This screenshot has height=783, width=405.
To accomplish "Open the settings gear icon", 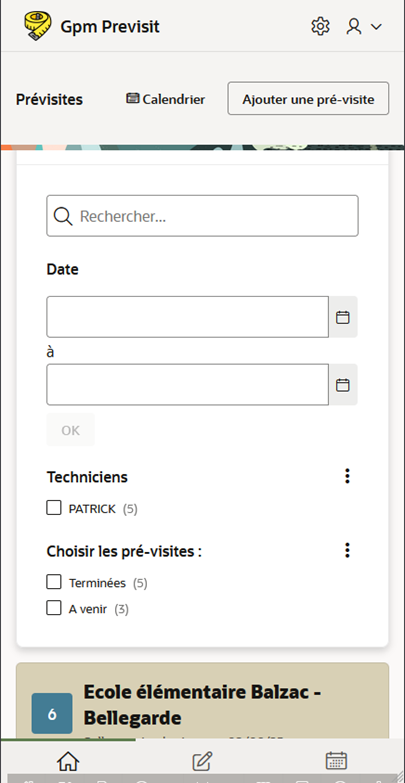I will coord(320,26).
